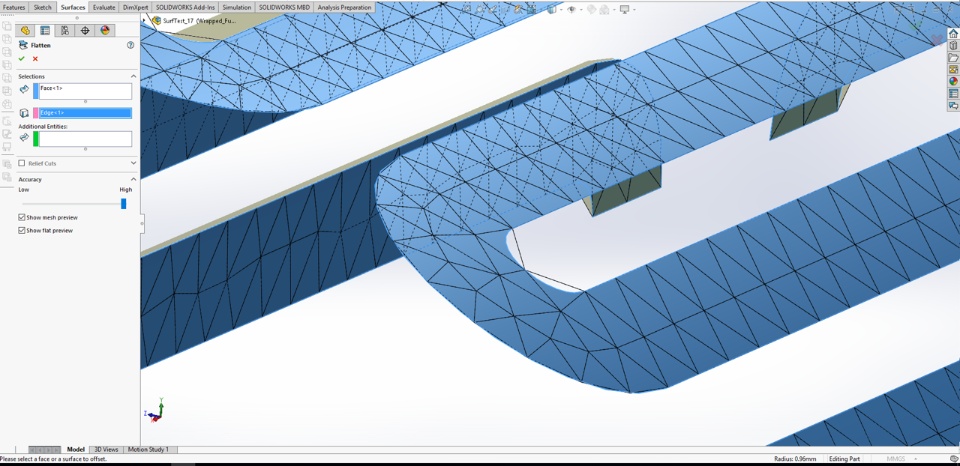This screenshot has height=466, width=960.
Task: Click the status bar icon at far right
Action: pos(953,459)
